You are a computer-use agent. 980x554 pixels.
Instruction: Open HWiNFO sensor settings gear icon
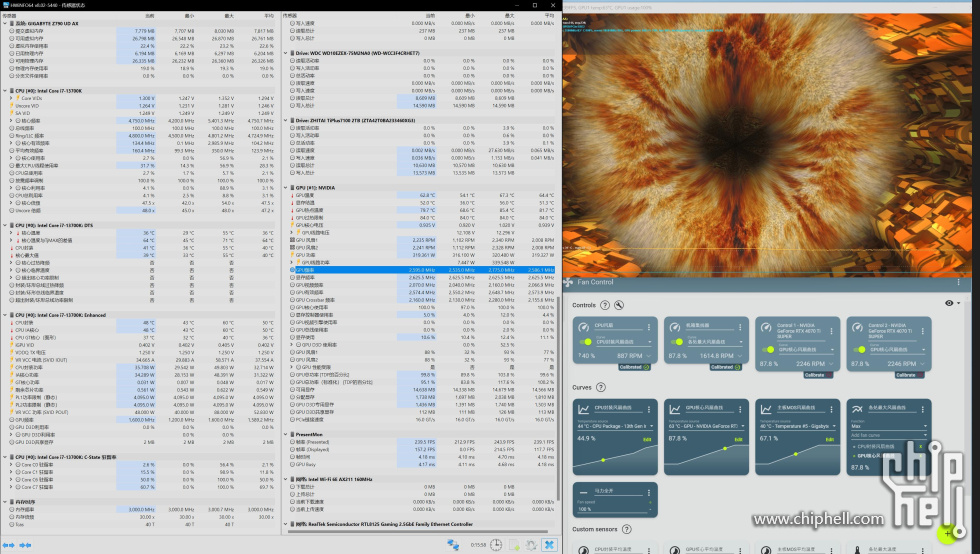tap(531, 545)
